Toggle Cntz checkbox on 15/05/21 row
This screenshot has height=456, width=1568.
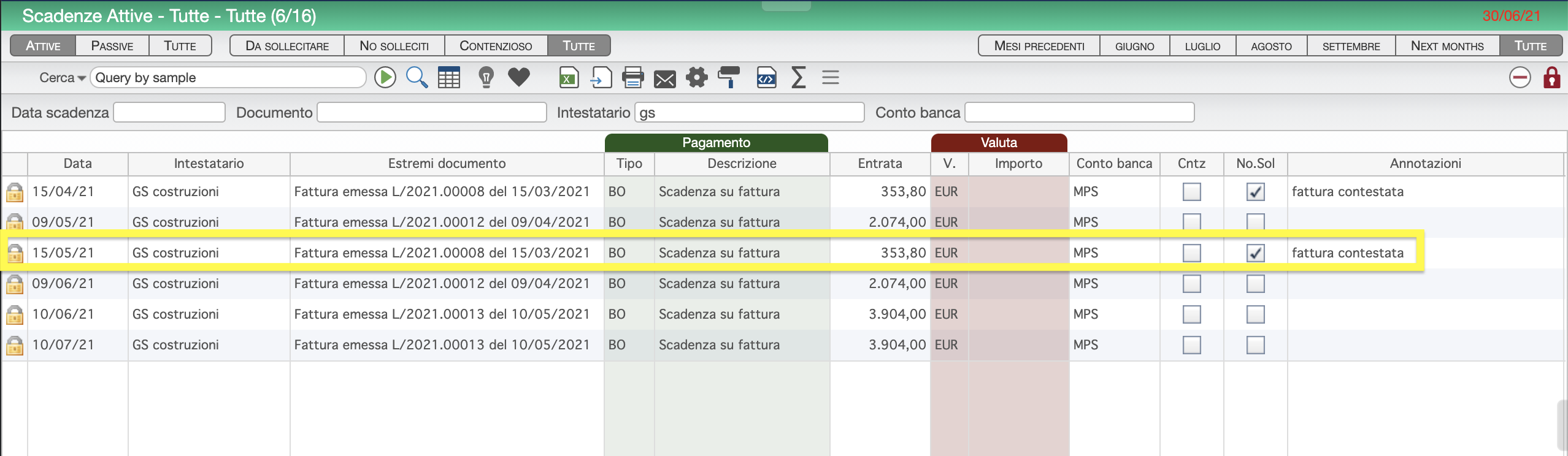[x=1191, y=253]
